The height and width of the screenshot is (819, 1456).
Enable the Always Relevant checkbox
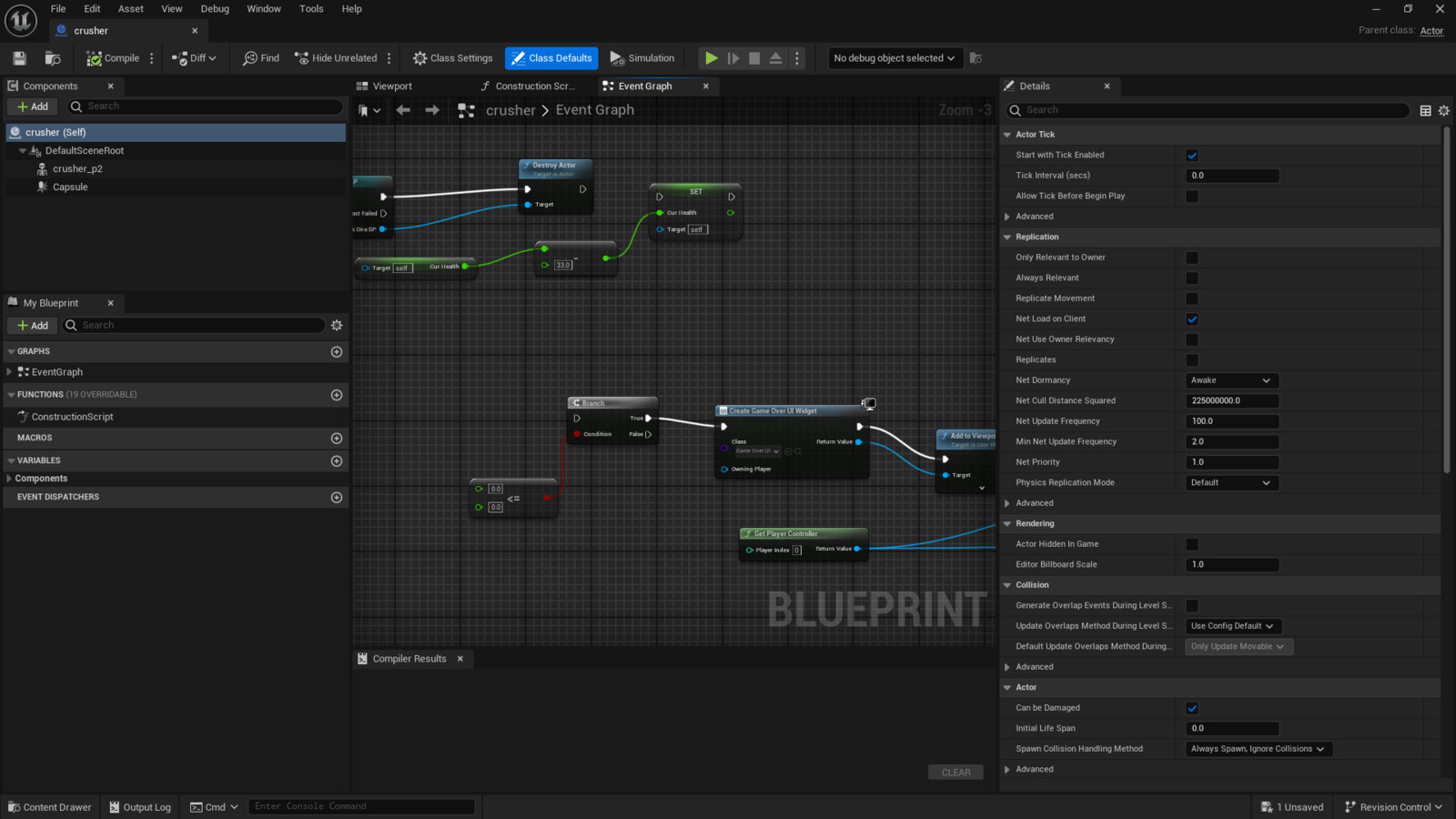[x=1192, y=278]
